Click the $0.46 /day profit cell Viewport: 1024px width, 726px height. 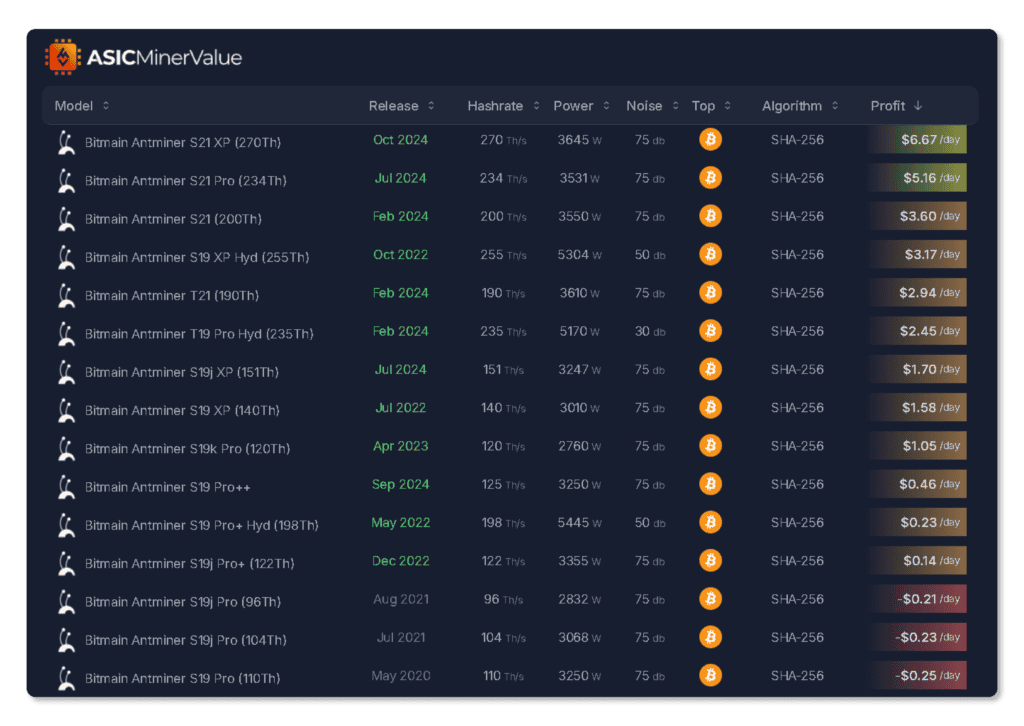click(x=918, y=484)
